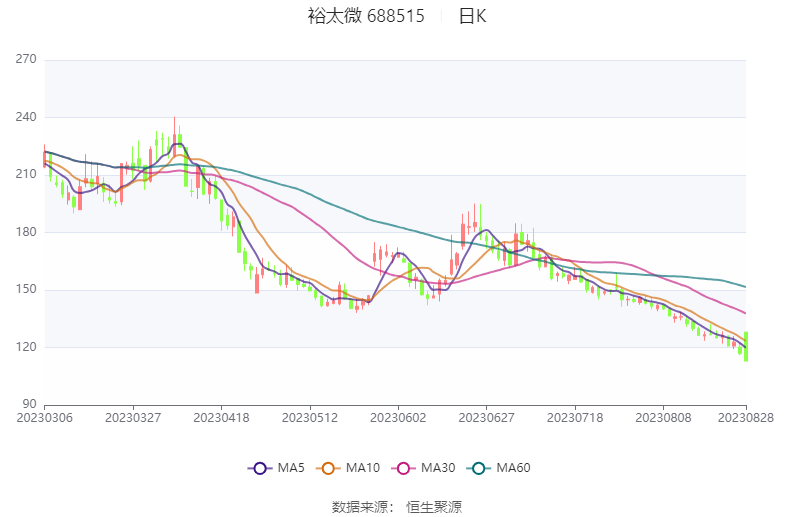This screenshot has width=794, height=517.
Task: Click the MA60 legend label text
Action: (513, 468)
